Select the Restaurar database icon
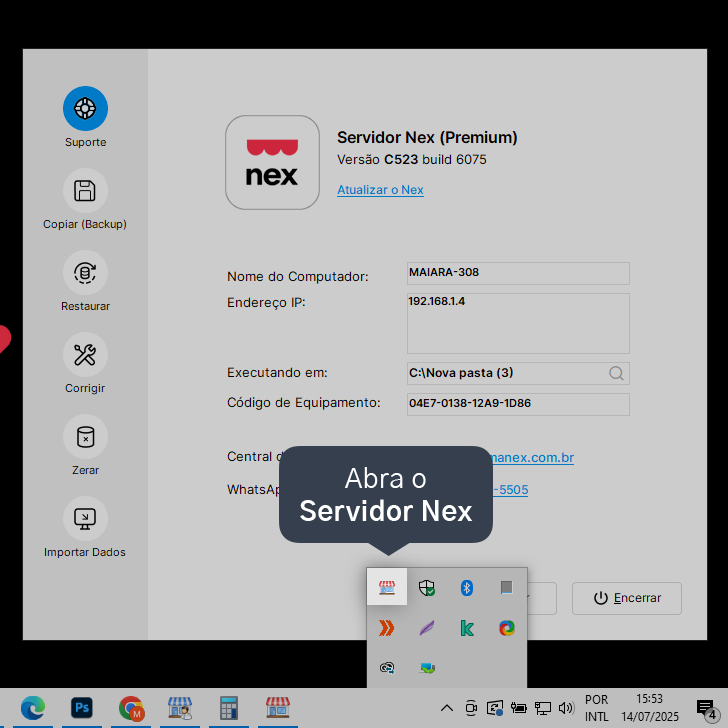Screen dimensions: 728x728 pyautogui.click(x=85, y=273)
